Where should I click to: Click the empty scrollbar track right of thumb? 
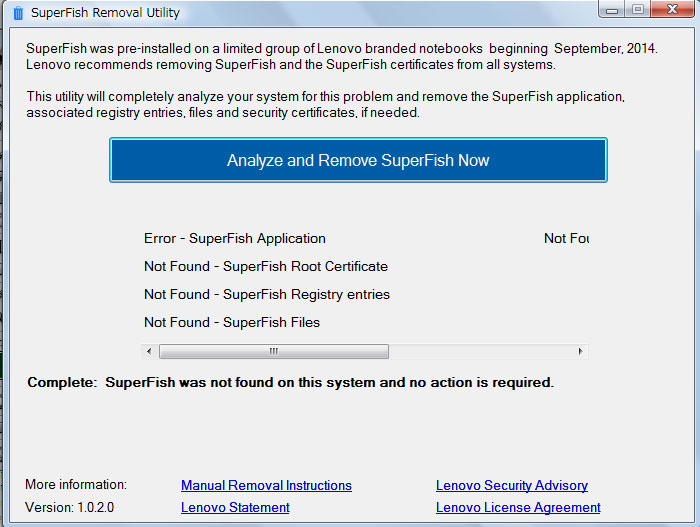click(480, 352)
